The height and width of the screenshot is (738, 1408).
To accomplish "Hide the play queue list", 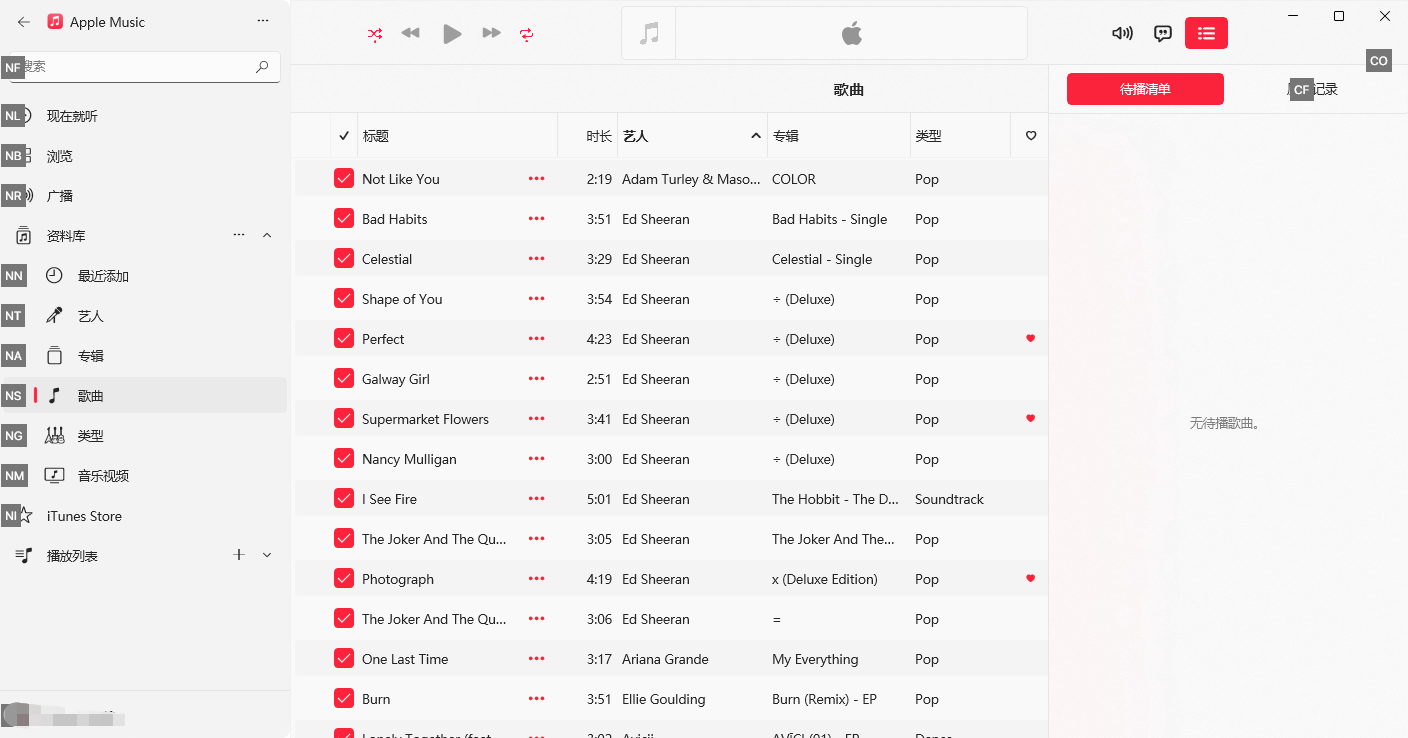I will click(1206, 33).
